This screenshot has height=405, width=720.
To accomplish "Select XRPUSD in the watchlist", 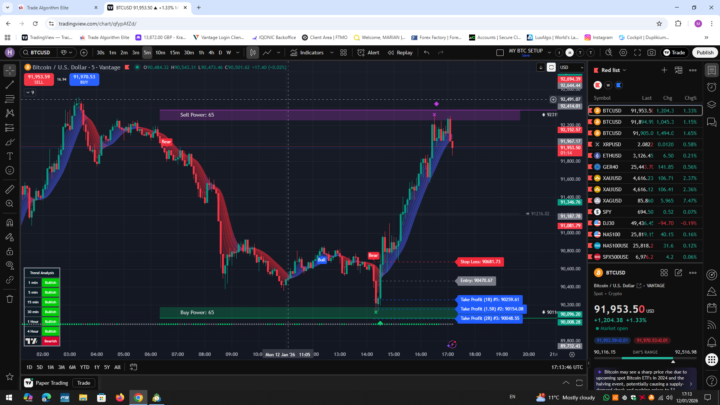I will pos(645,144).
